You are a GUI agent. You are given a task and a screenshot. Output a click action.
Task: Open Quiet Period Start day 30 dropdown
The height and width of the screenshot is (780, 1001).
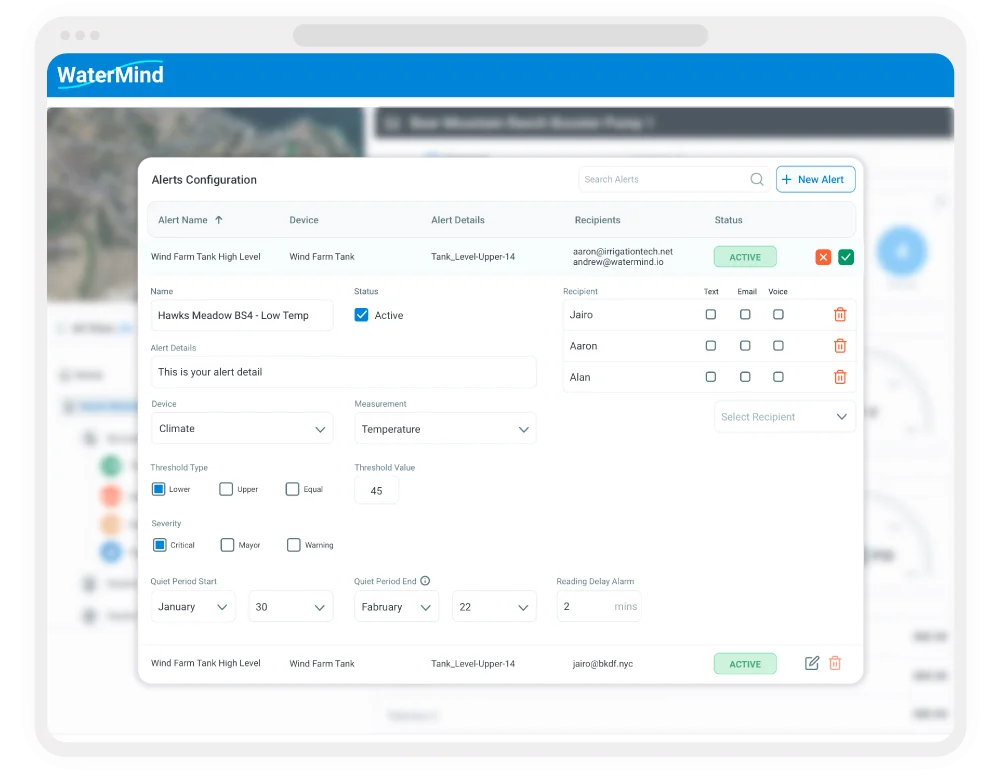pos(290,606)
